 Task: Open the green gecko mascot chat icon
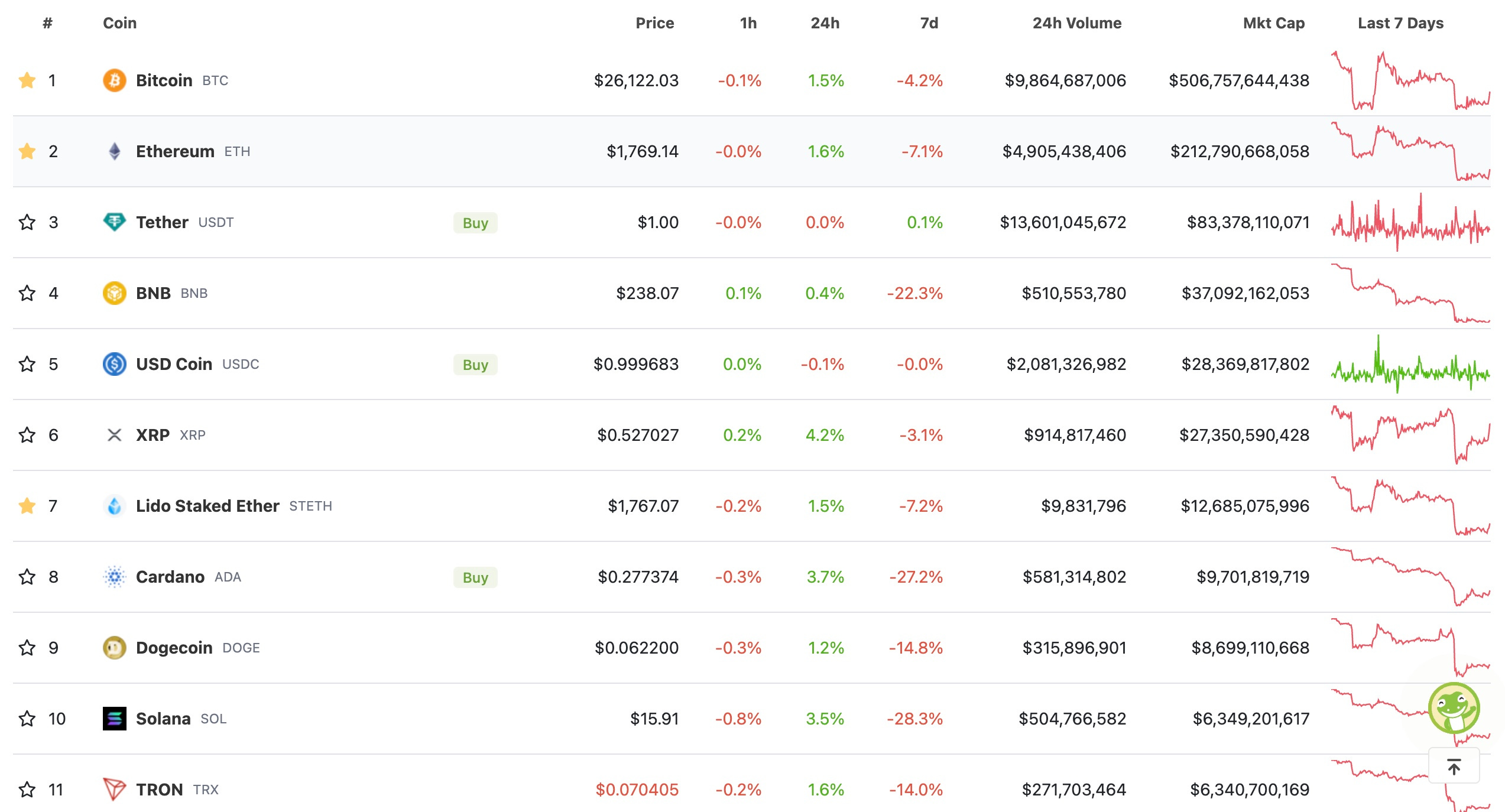coord(1454,708)
